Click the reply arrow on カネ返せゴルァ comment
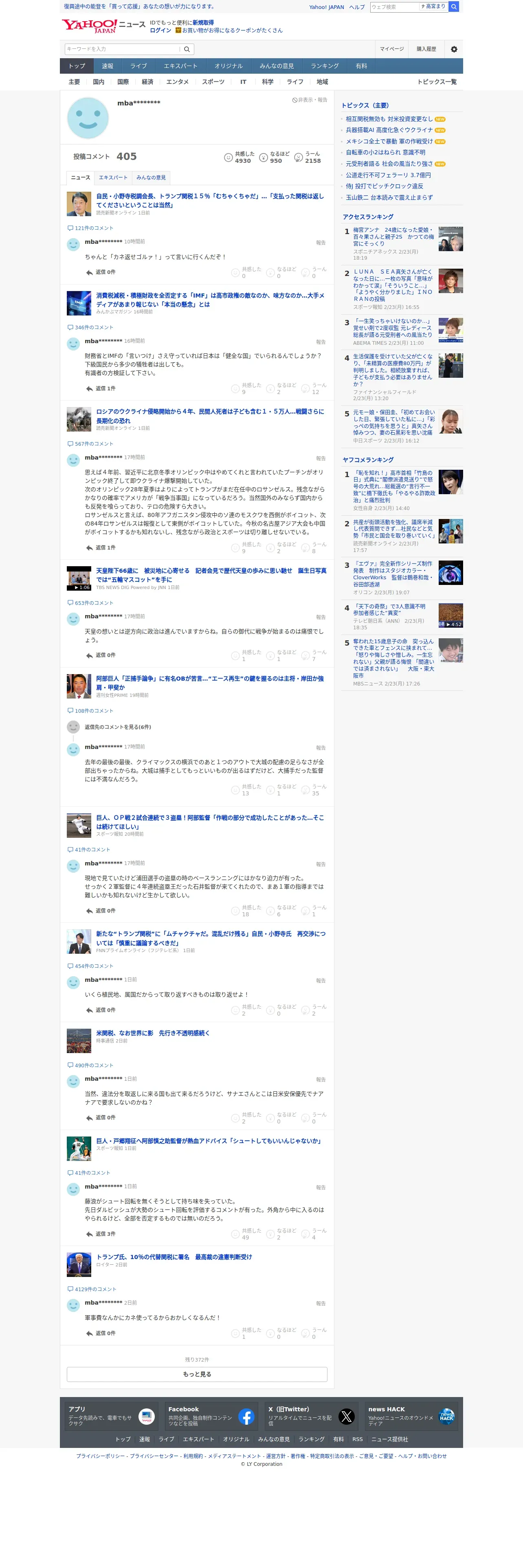 [90, 273]
